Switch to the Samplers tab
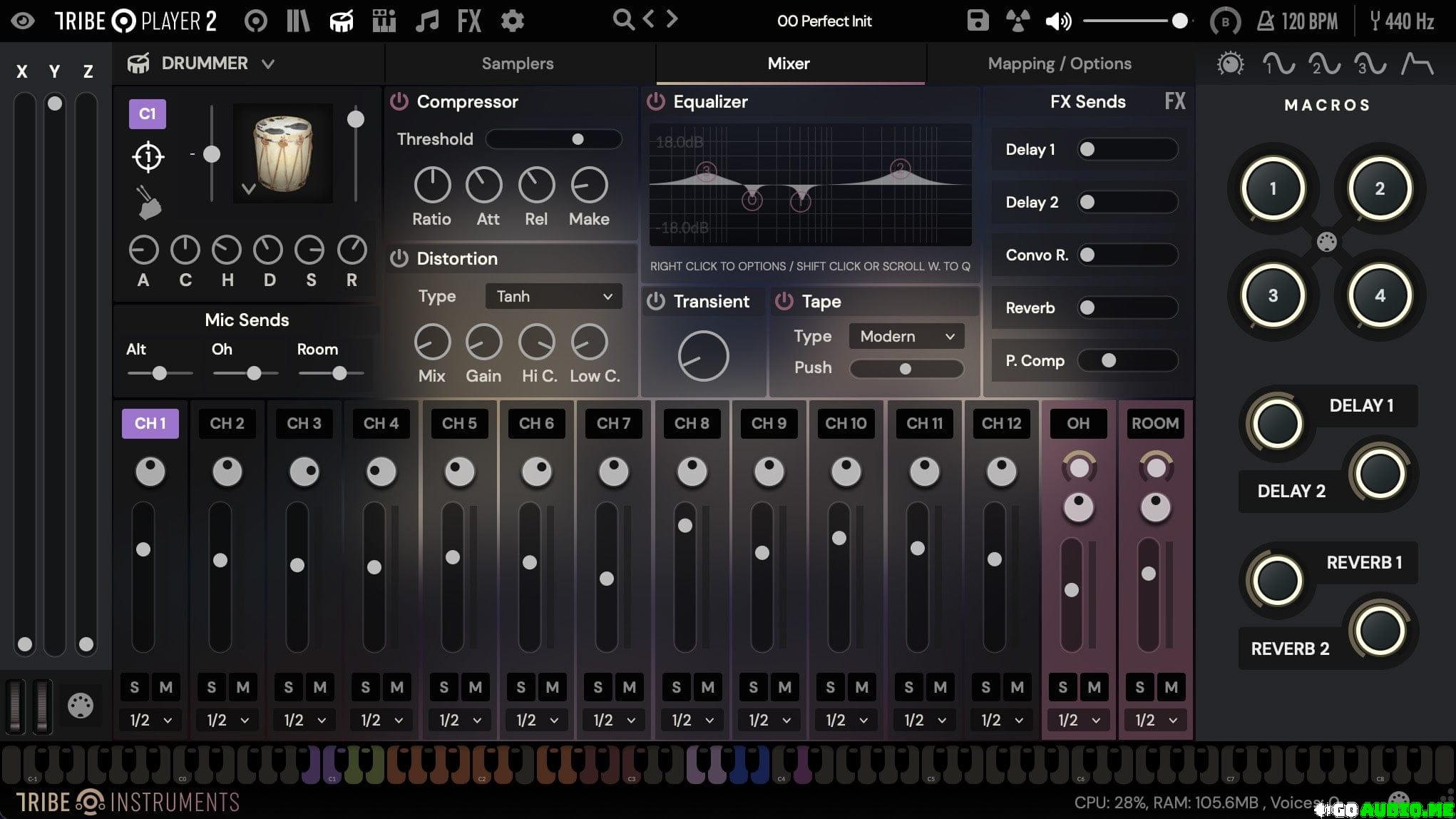1456x819 pixels. click(518, 63)
